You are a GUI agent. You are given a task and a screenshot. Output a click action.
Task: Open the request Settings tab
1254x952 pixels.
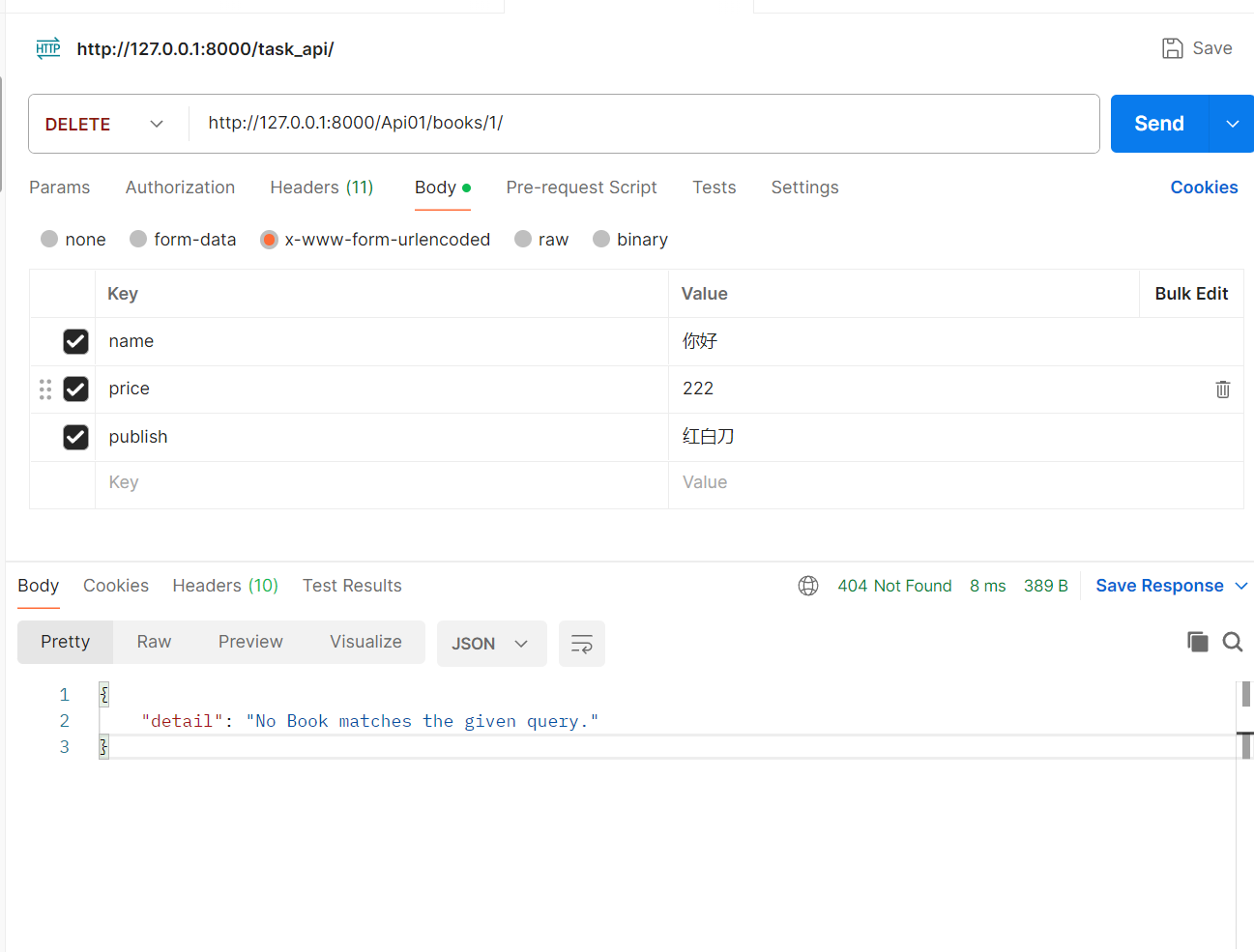tap(804, 188)
